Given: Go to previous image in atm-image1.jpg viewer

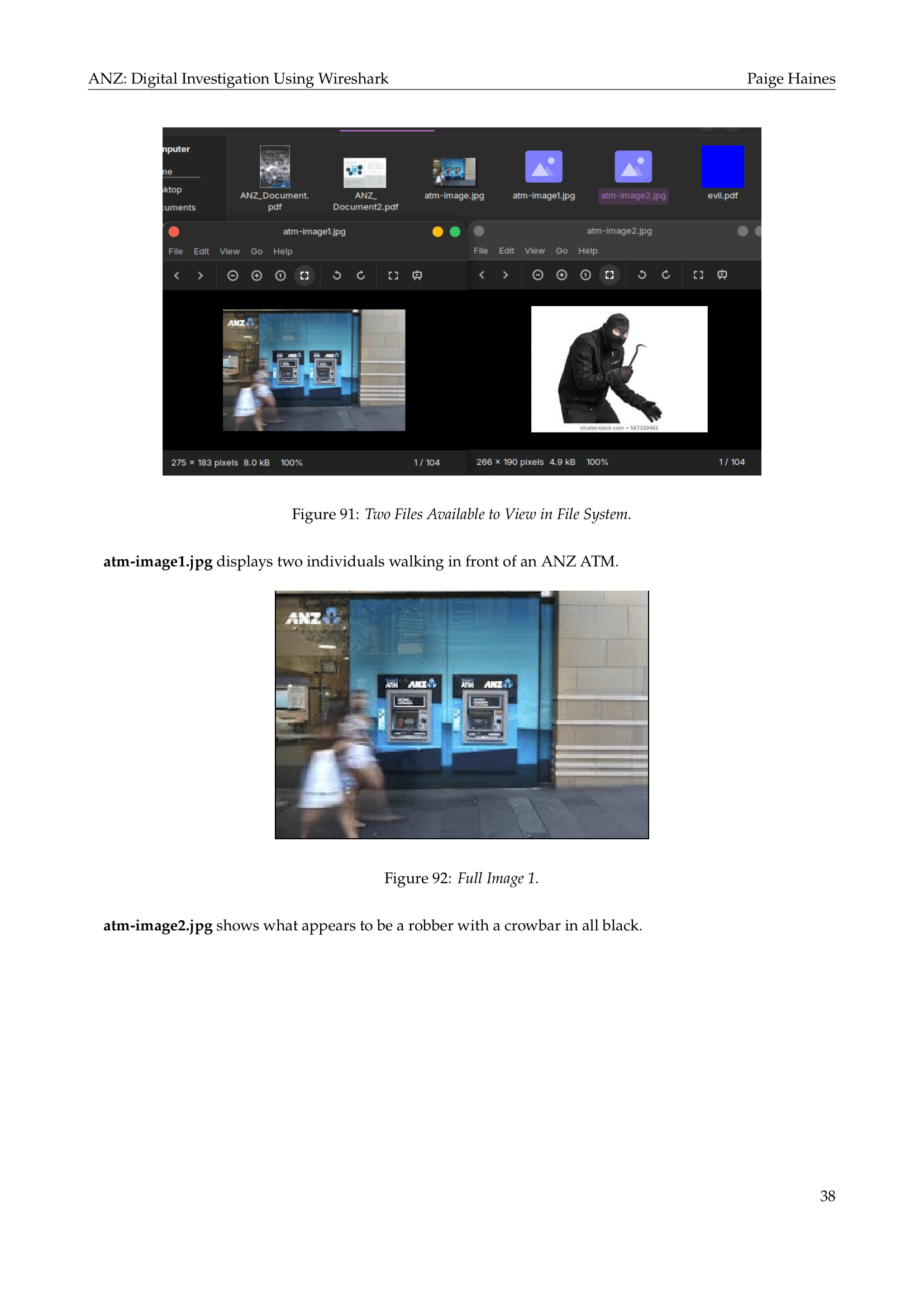Looking at the screenshot, I should tap(178, 275).
